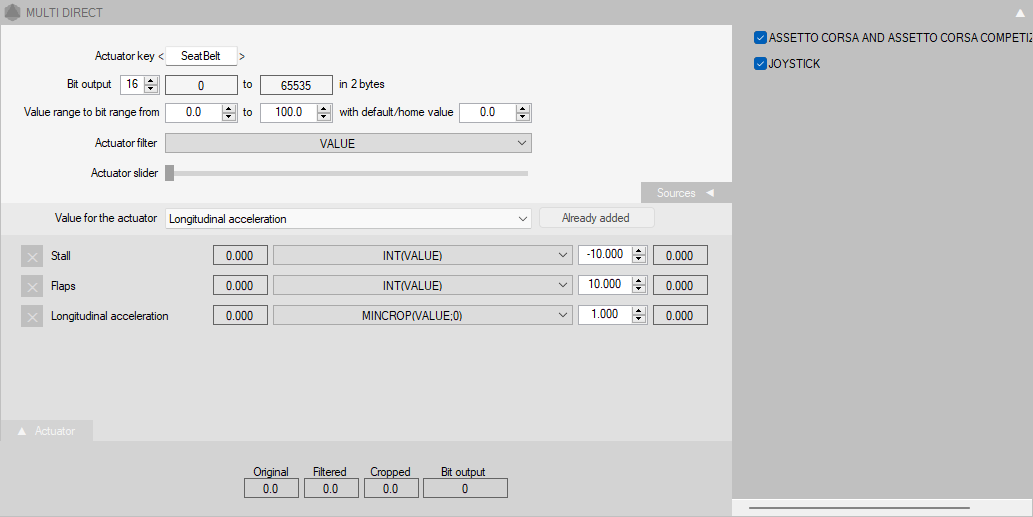1033x517 pixels.
Task: Switch to the Sources tab
Action: (x=685, y=193)
